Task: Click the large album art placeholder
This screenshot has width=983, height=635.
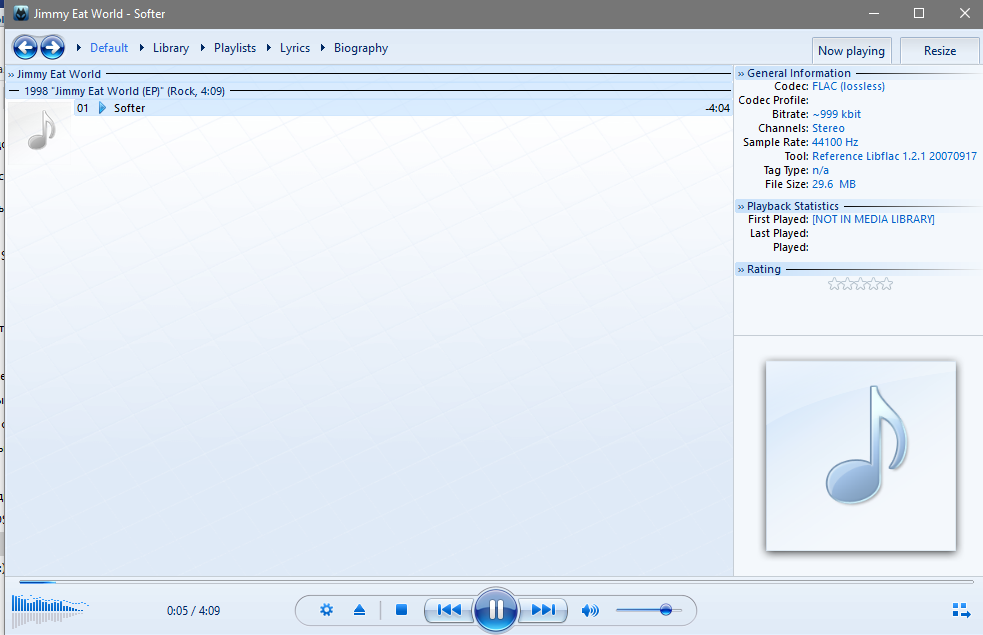Action: (x=861, y=456)
